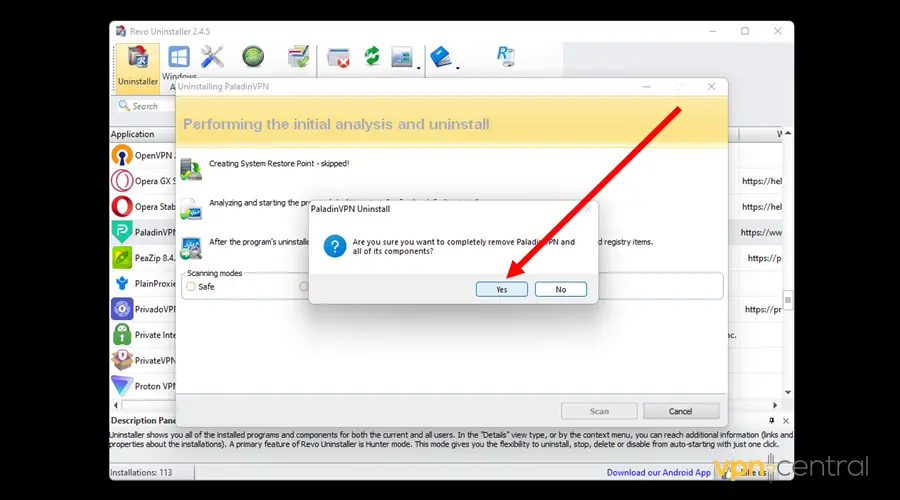
Task: Click the PrivateVPN shield icon
Action: coord(122,360)
